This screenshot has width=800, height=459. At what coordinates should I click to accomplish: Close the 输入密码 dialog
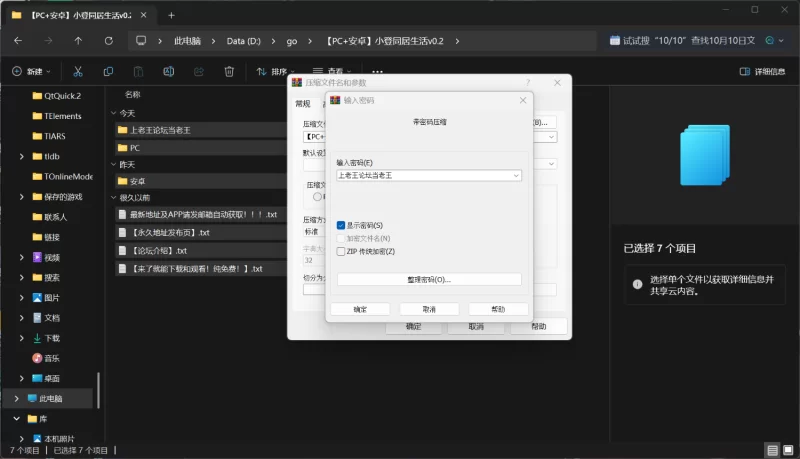523,100
